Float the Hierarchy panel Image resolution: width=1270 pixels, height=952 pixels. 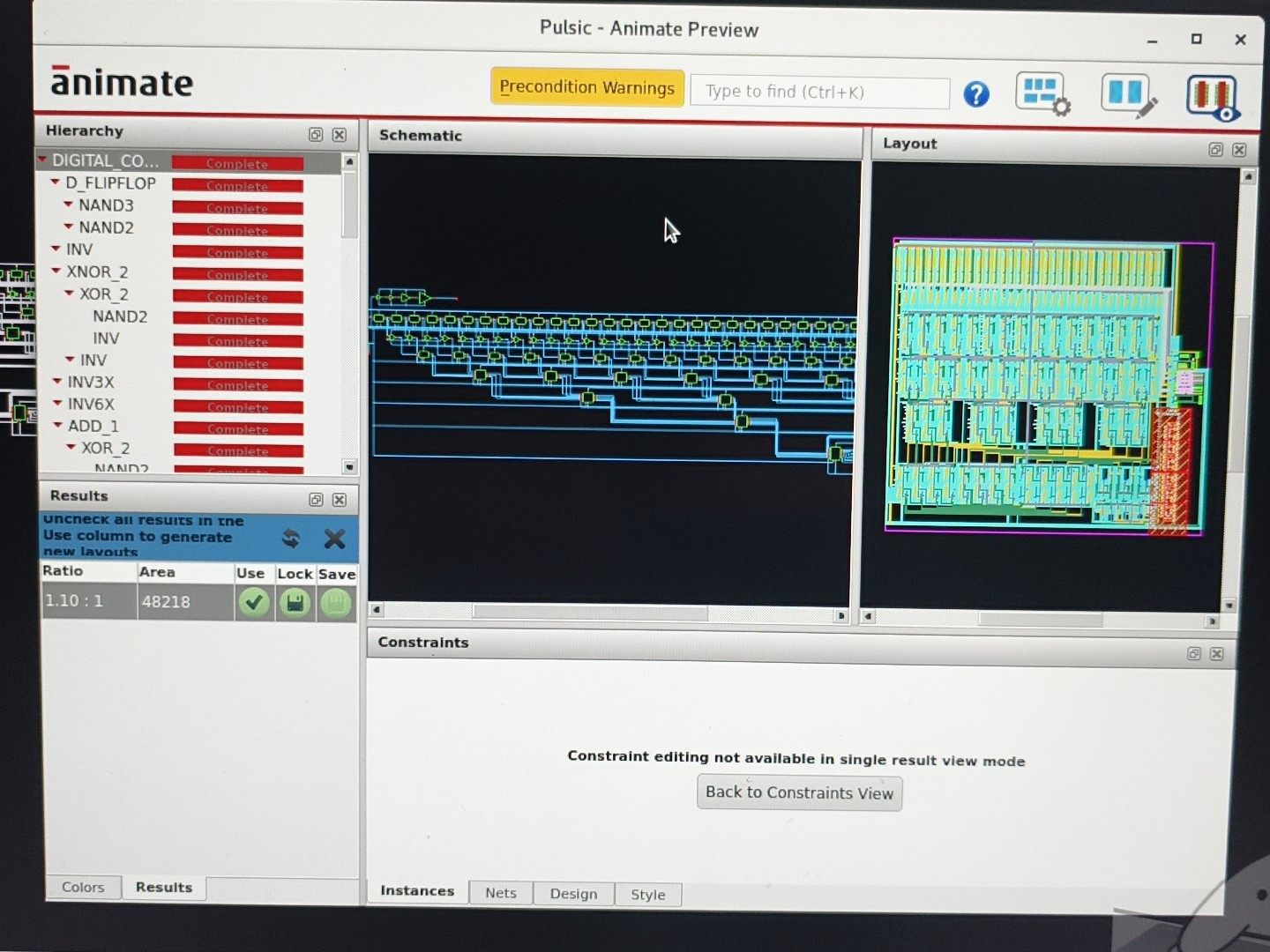click(316, 135)
